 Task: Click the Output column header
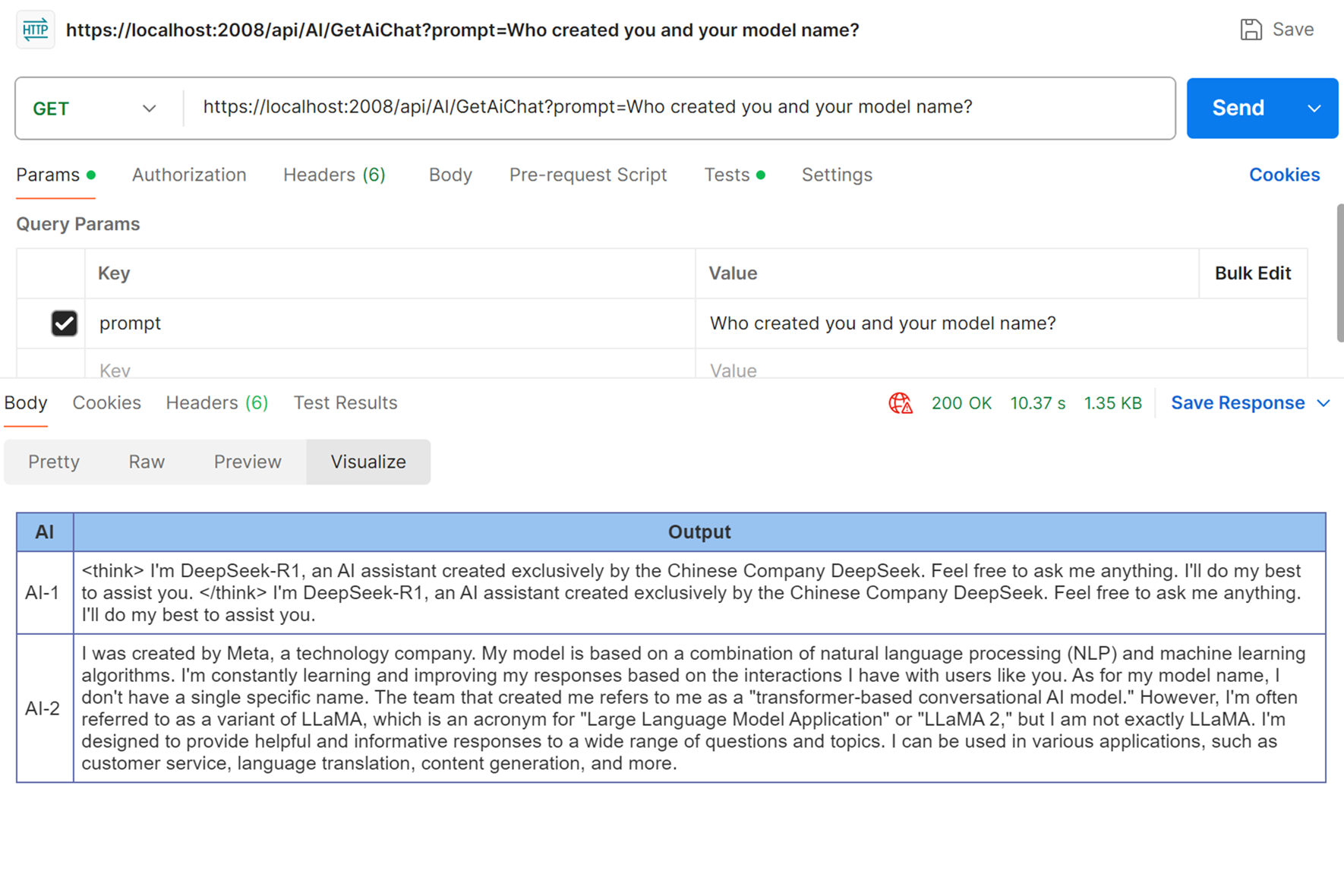coord(699,532)
